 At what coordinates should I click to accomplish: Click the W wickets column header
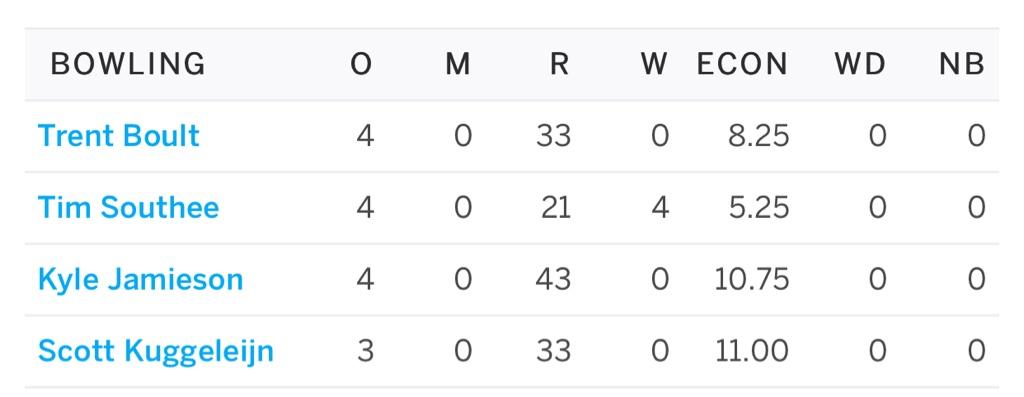tap(654, 65)
